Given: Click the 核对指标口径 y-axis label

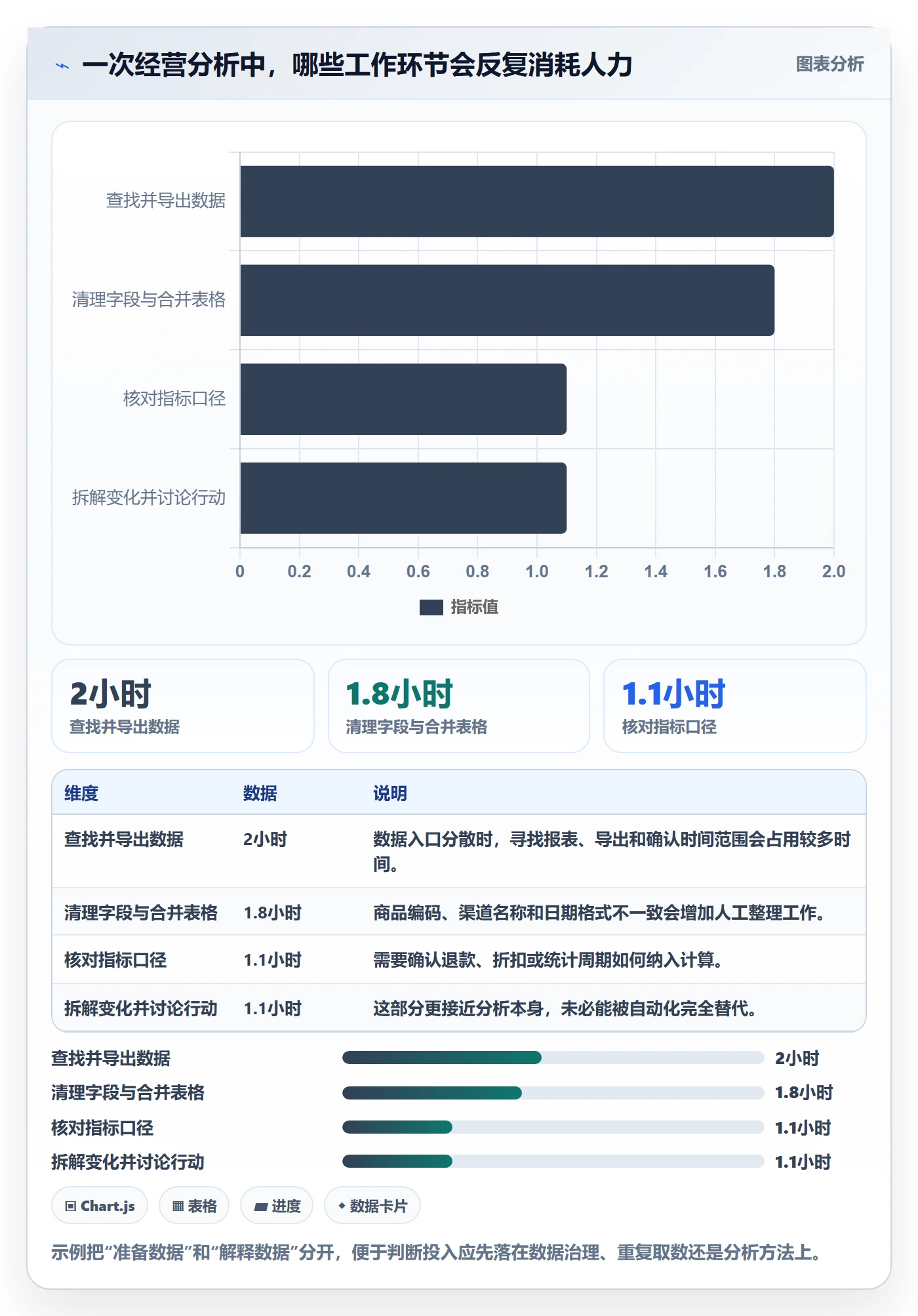Looking at the screenshot, I should (x=174, y=399).
